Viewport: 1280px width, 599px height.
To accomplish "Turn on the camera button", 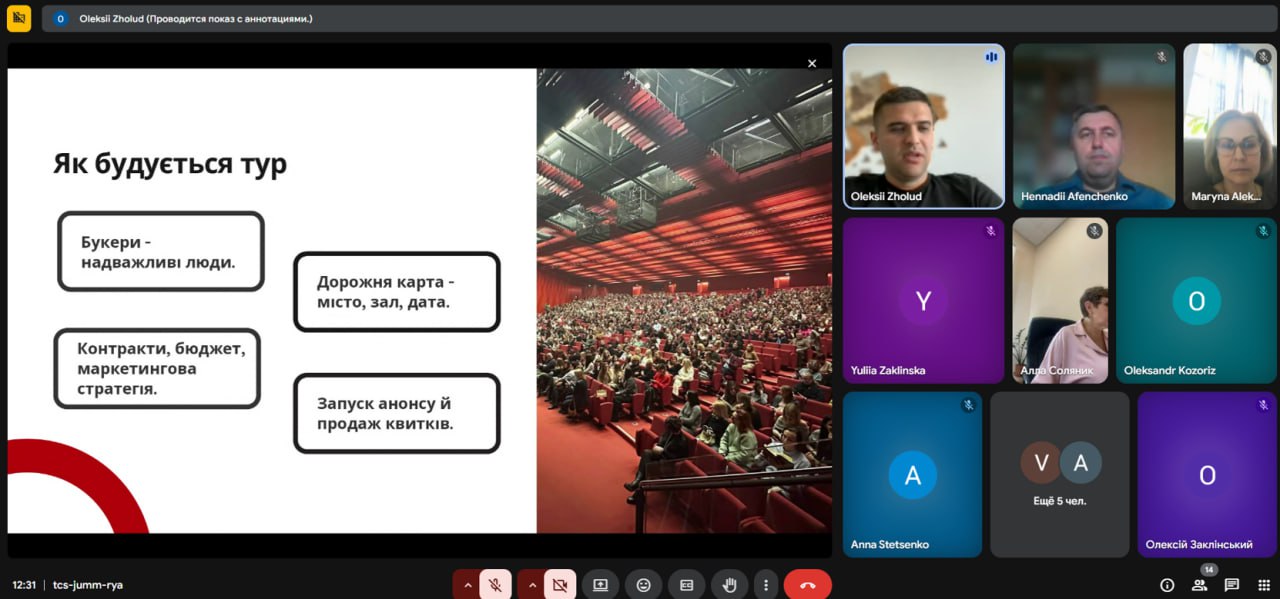I will tap(560, 585).
